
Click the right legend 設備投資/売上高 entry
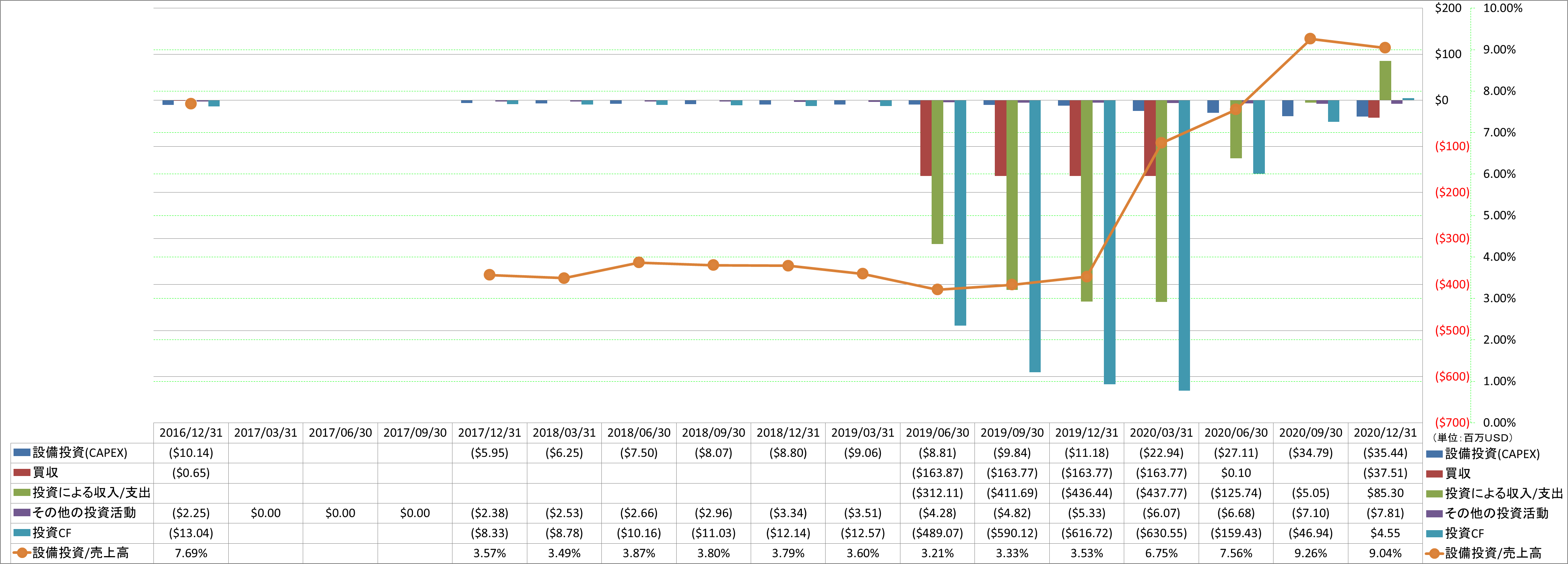click(1483, 553)
